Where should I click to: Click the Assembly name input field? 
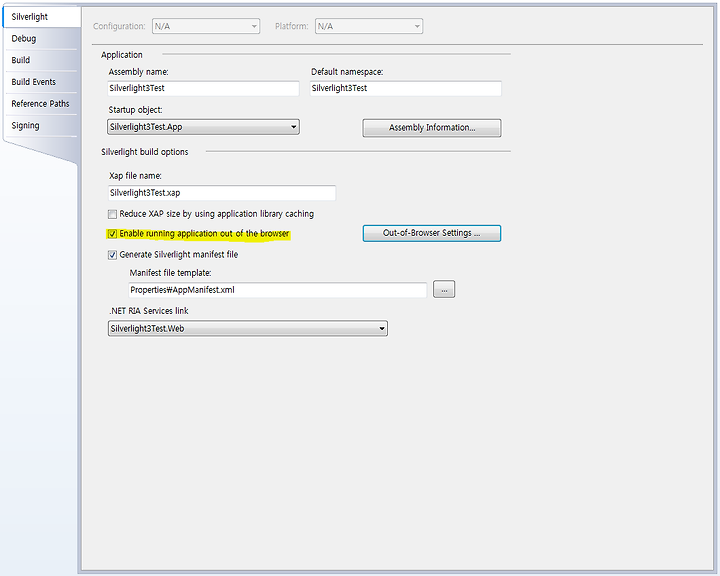(x=203, y=88)
